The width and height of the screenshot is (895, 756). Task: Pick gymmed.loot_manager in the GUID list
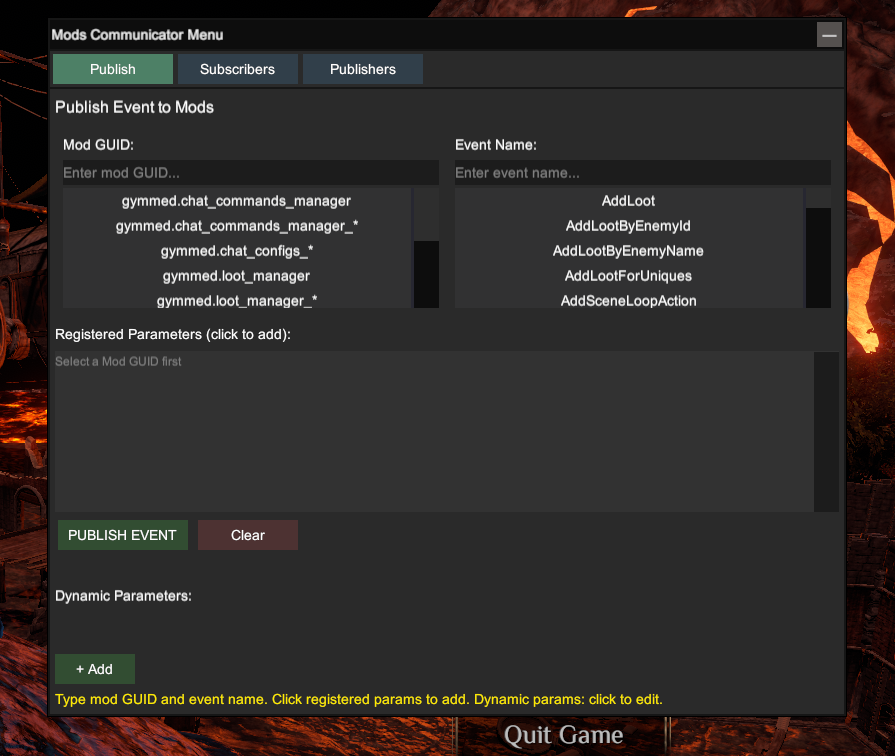coord(236,276)
